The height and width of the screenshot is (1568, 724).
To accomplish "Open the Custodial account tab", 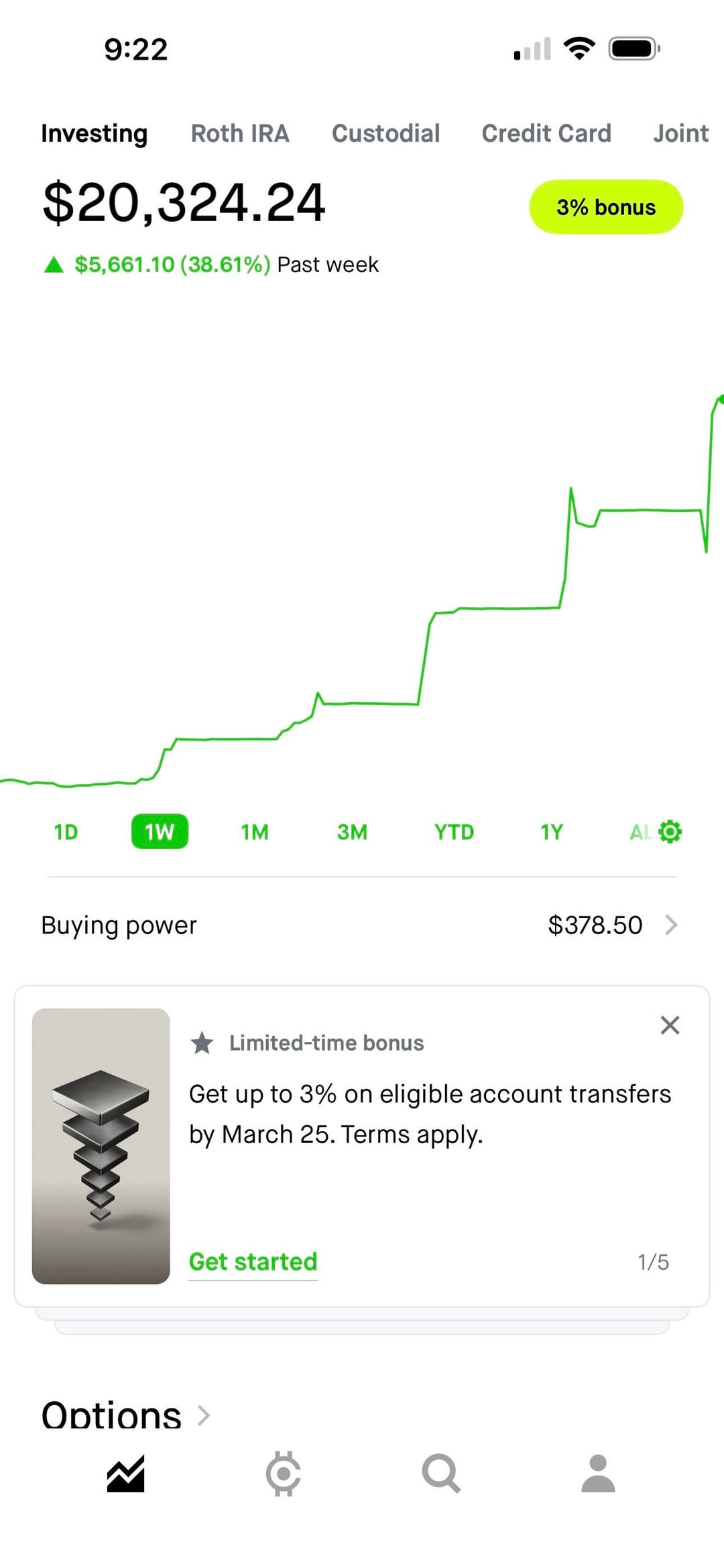I will tap(385, 133).
